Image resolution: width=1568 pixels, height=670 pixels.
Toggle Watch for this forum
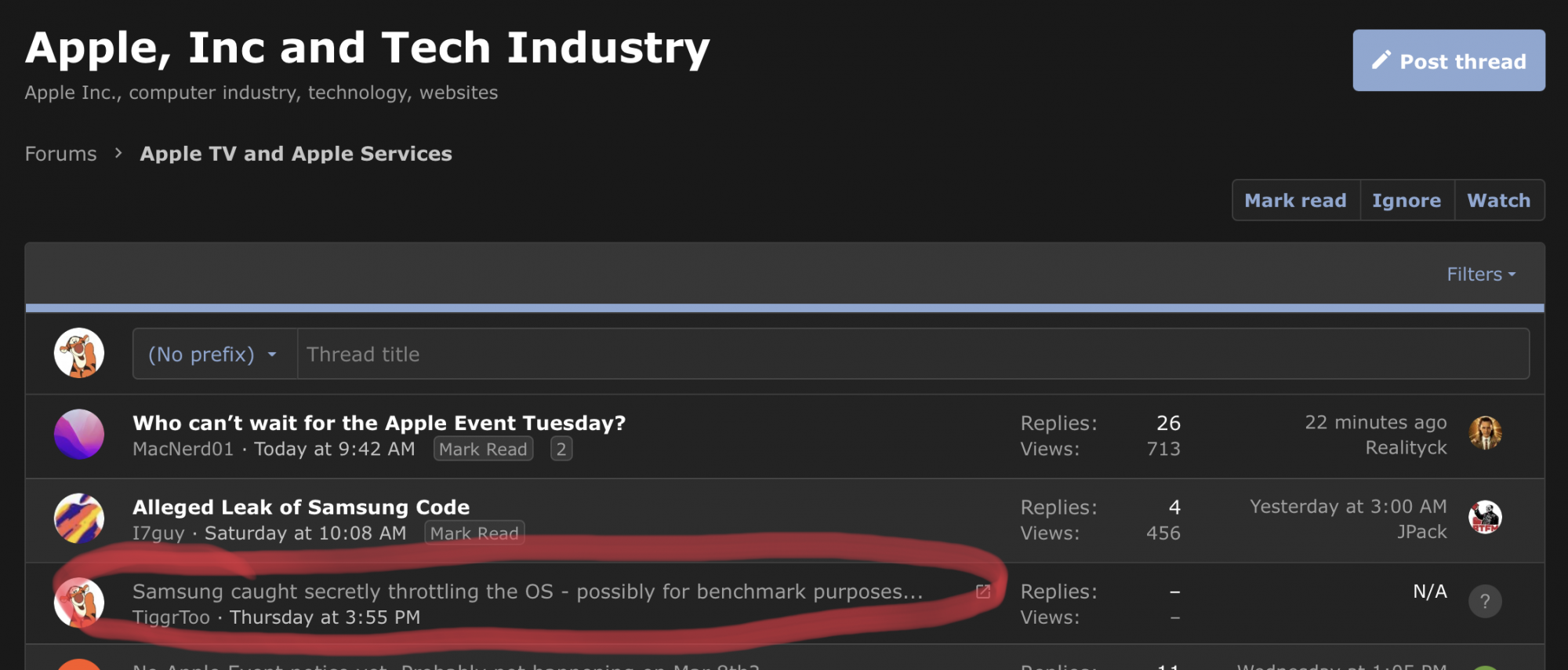(1498, 201)
